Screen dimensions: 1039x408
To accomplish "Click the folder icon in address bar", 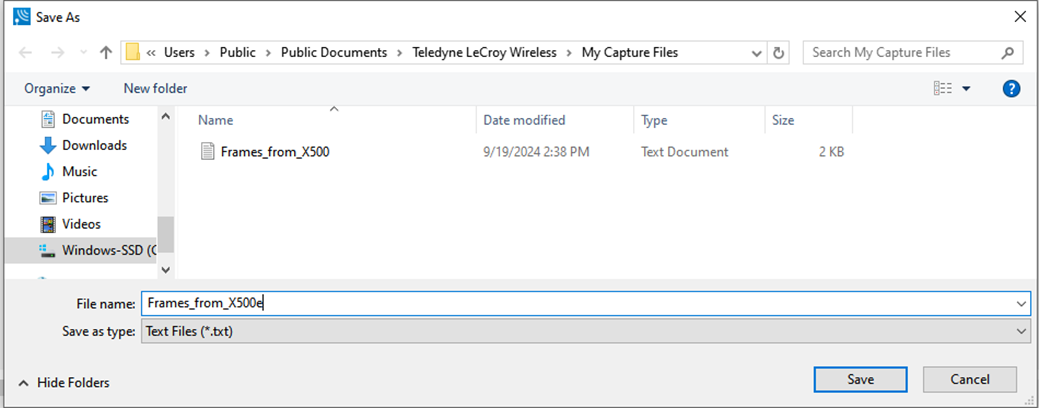I will [x=133, y=52].
